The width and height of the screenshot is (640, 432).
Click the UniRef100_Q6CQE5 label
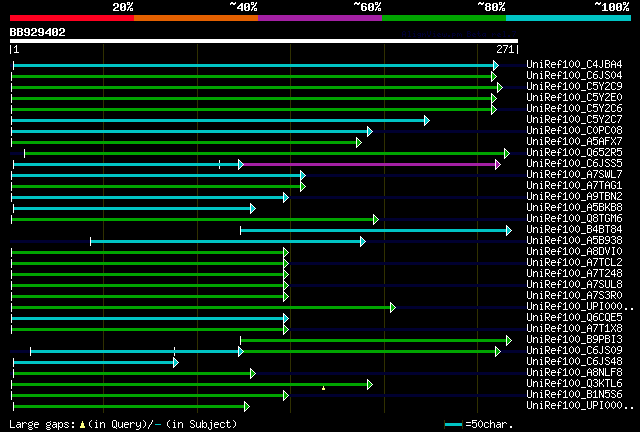pos(574,318)
